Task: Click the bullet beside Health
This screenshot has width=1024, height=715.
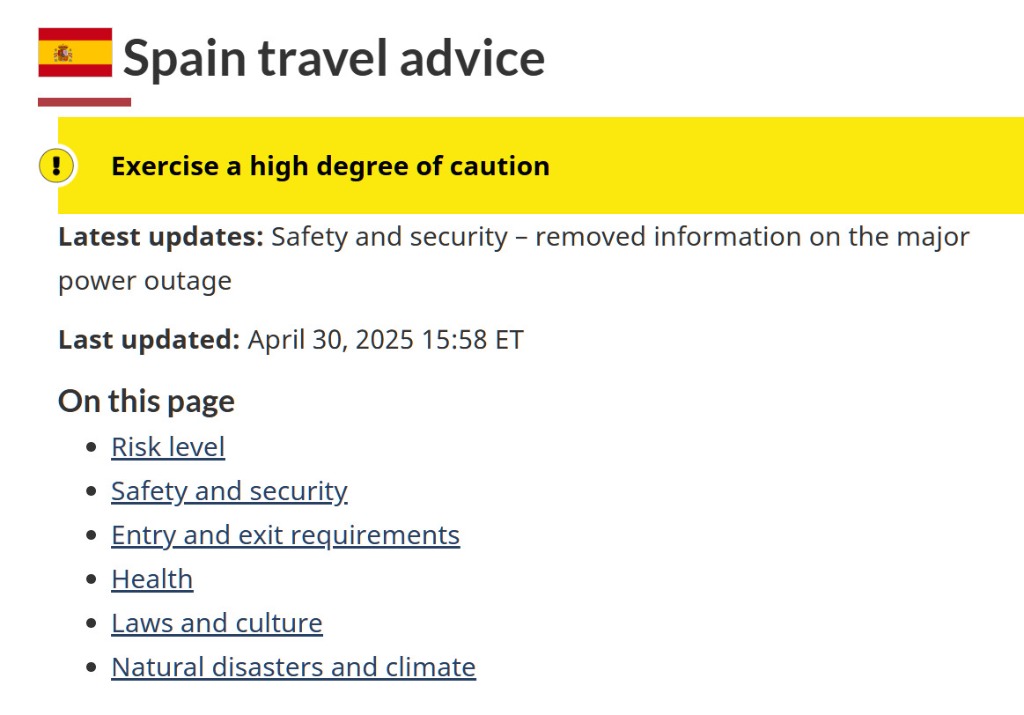Action: tap(91, 579)
